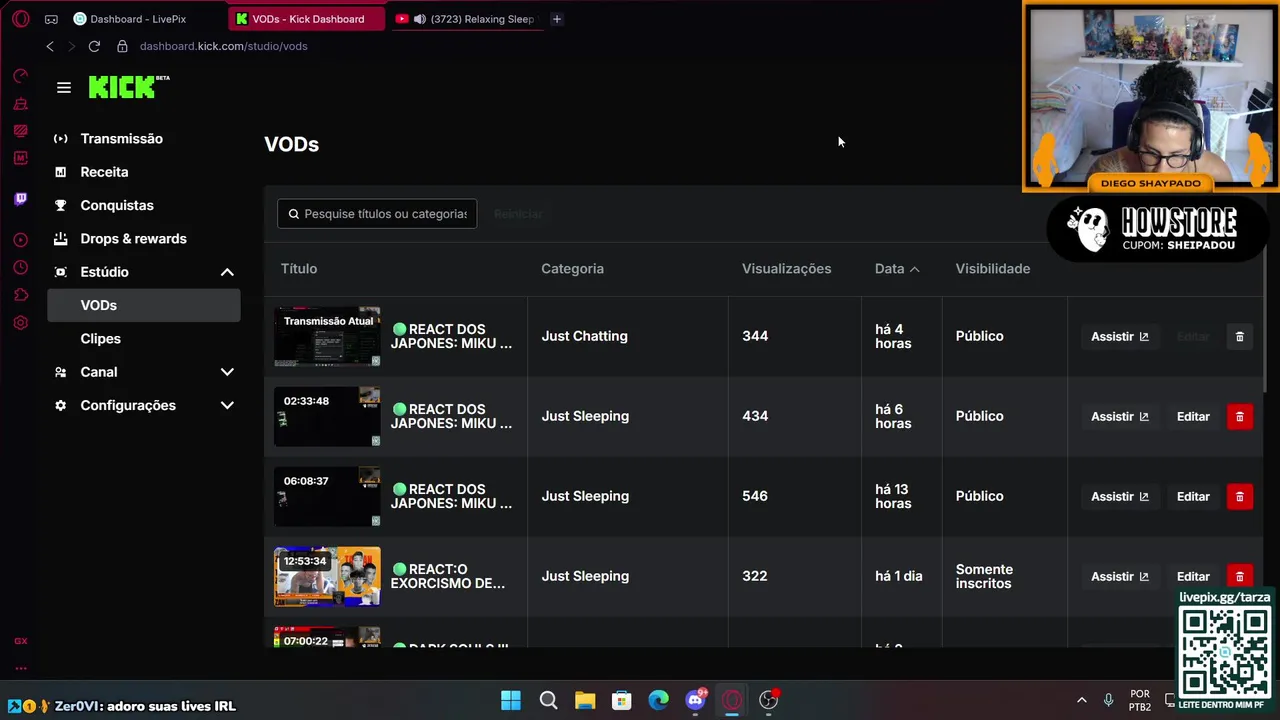Viewport: 1280px width, 720px height.
Task: Click Editar for the 06:08:37 VOD
Action: [1193, 496]
